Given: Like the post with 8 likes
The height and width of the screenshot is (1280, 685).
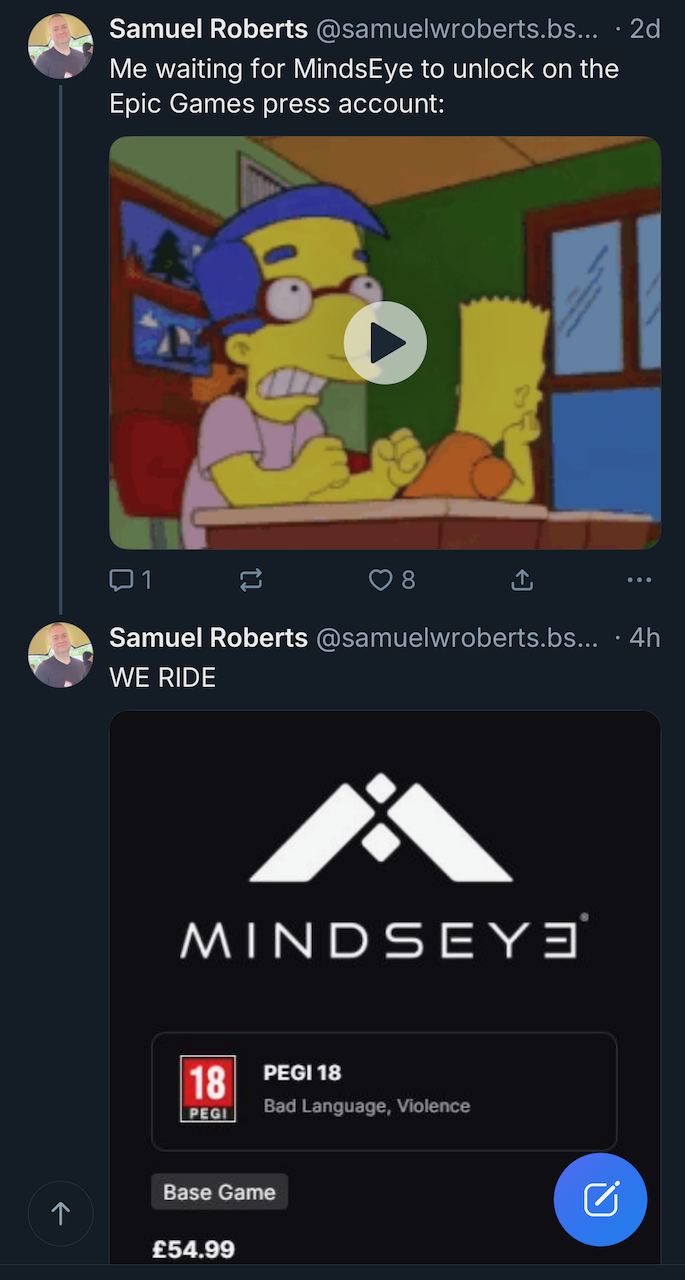Looking at the screenshot, I should (392, 580).
